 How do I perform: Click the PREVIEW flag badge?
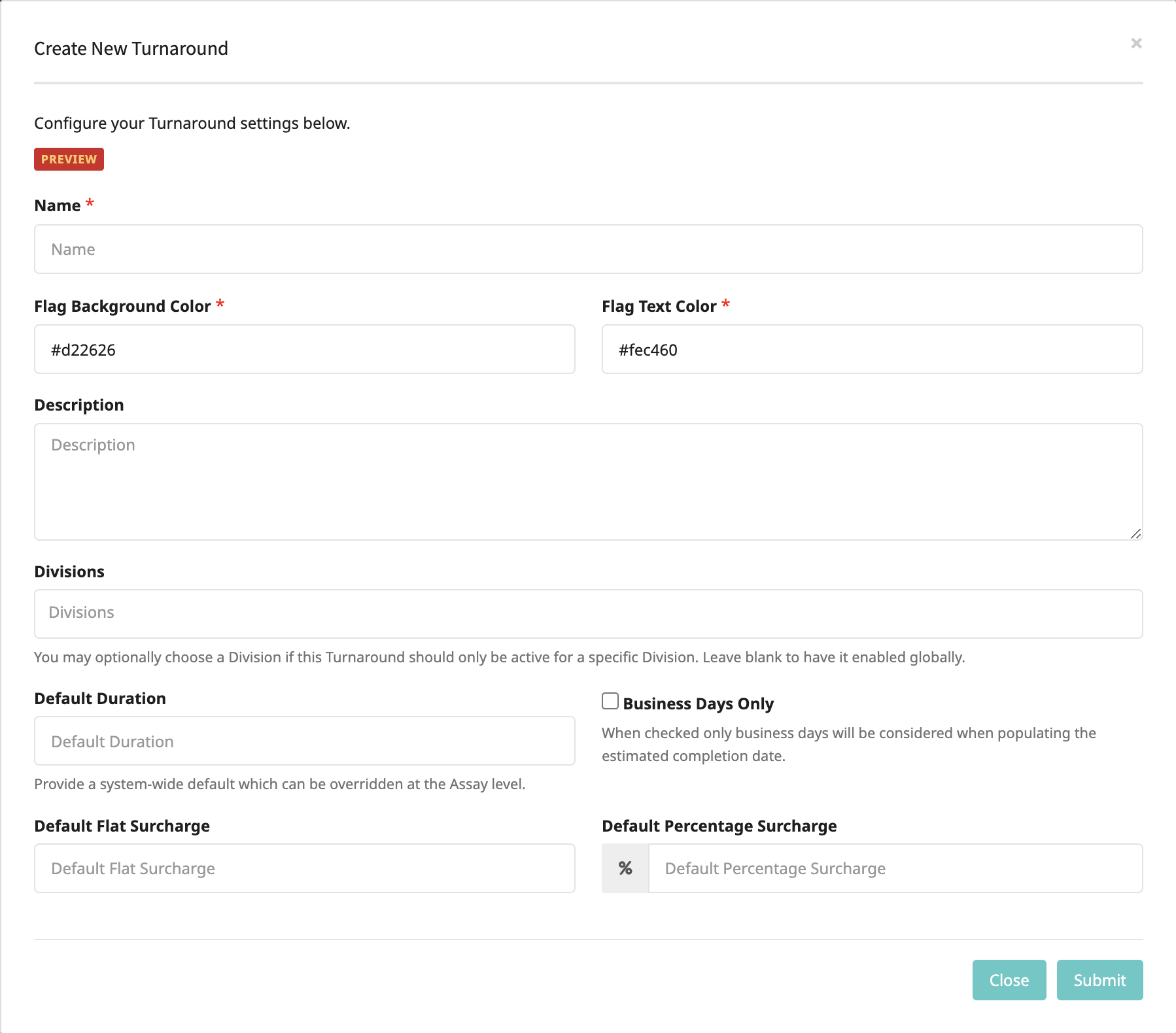pos(69,159)
